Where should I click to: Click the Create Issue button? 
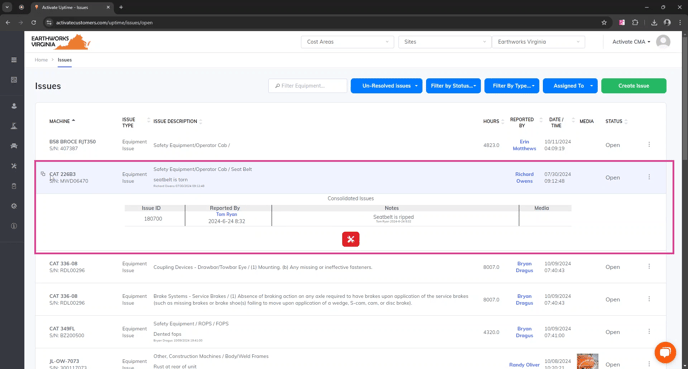(x=634, y=86)
